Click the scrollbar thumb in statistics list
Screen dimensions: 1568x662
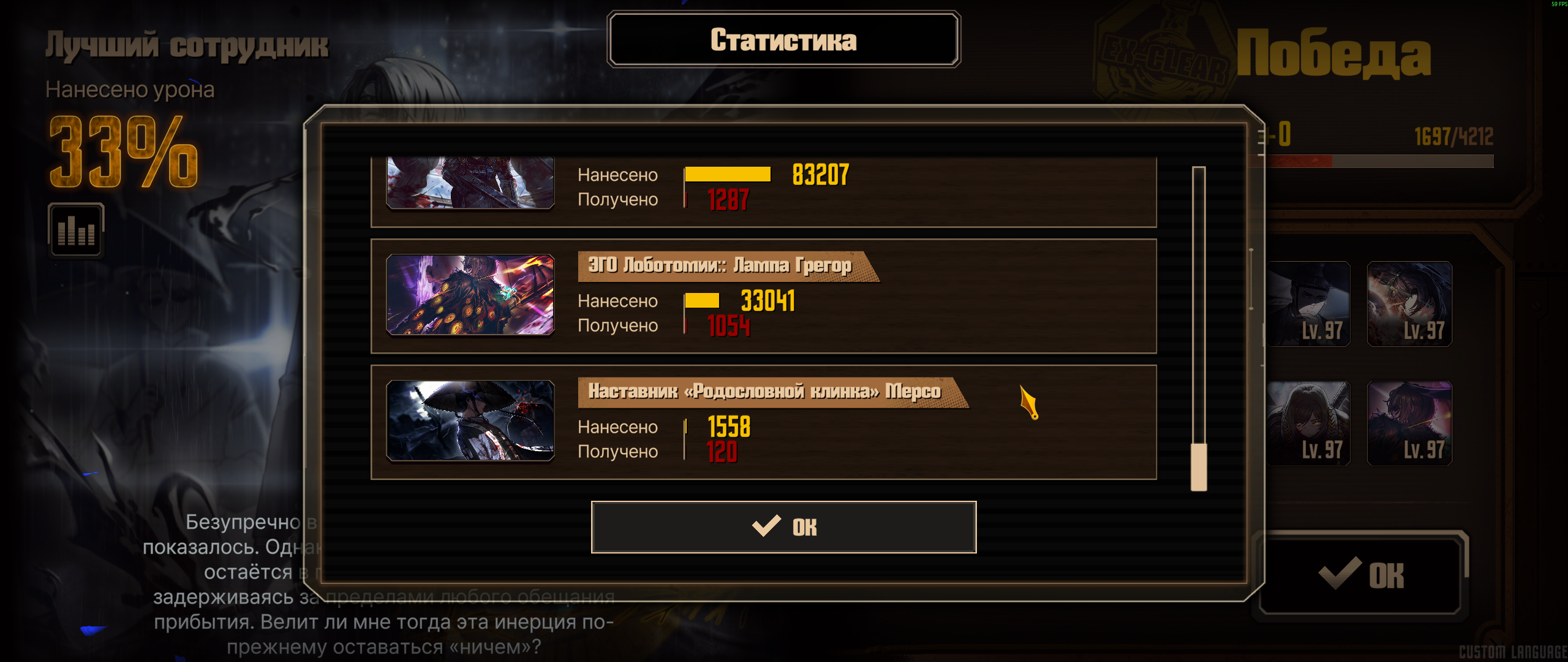pos(1199,467)
